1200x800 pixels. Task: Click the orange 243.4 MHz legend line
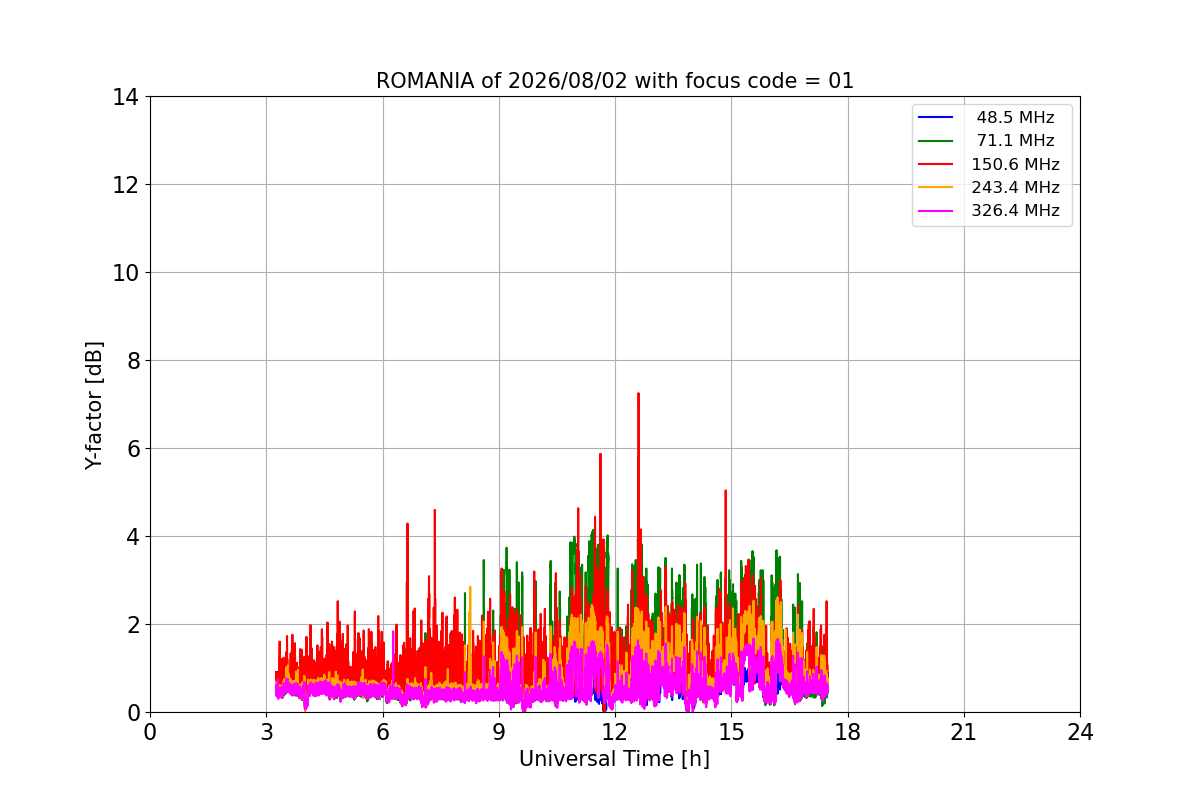[x=936, y=188]
